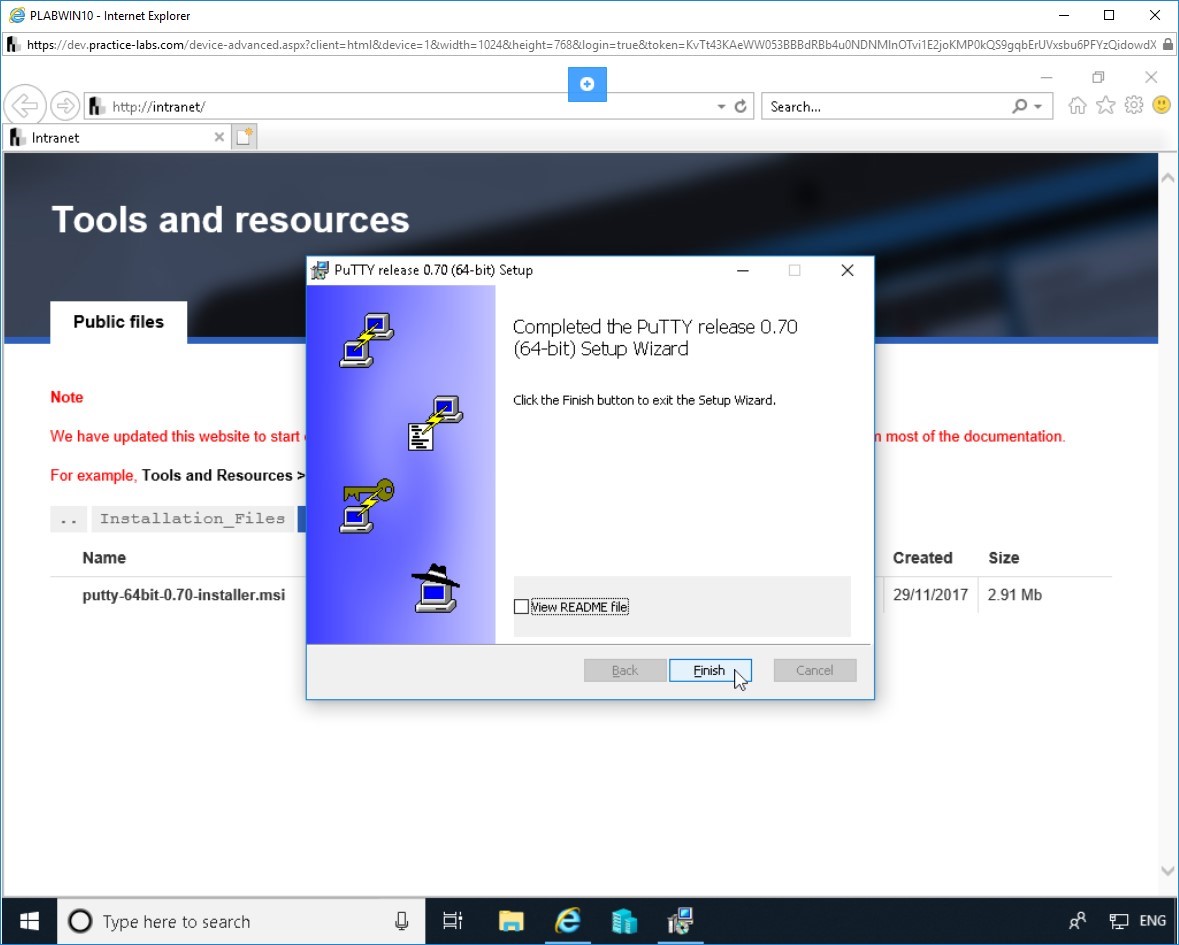Click the scrollbar up arrow on the page
This screenshot has height=945, width=1179.
[x=1168, y=178]
